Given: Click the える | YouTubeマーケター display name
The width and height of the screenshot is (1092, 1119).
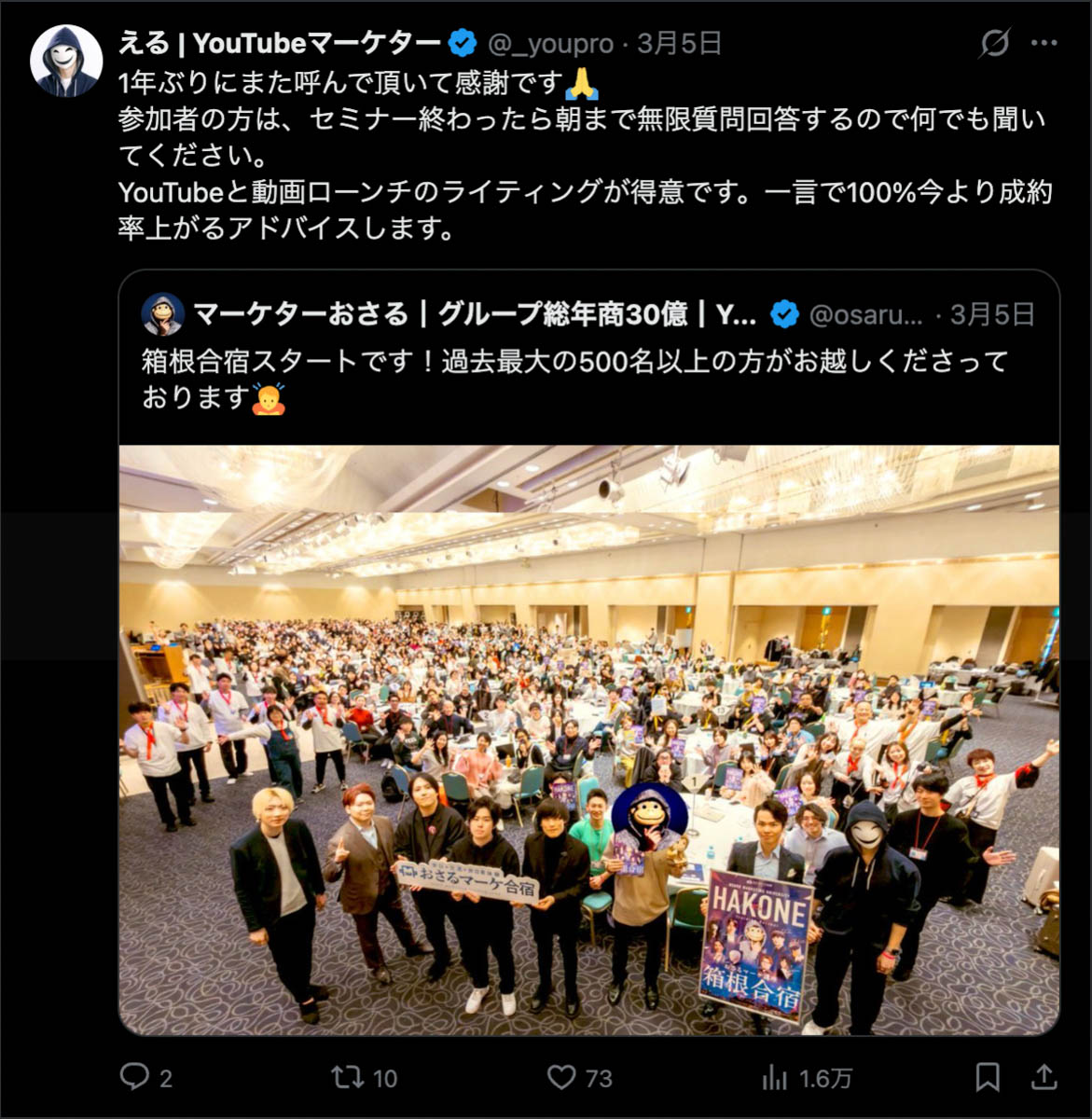Looking at the screenshot, I should [x=279, y=43].
